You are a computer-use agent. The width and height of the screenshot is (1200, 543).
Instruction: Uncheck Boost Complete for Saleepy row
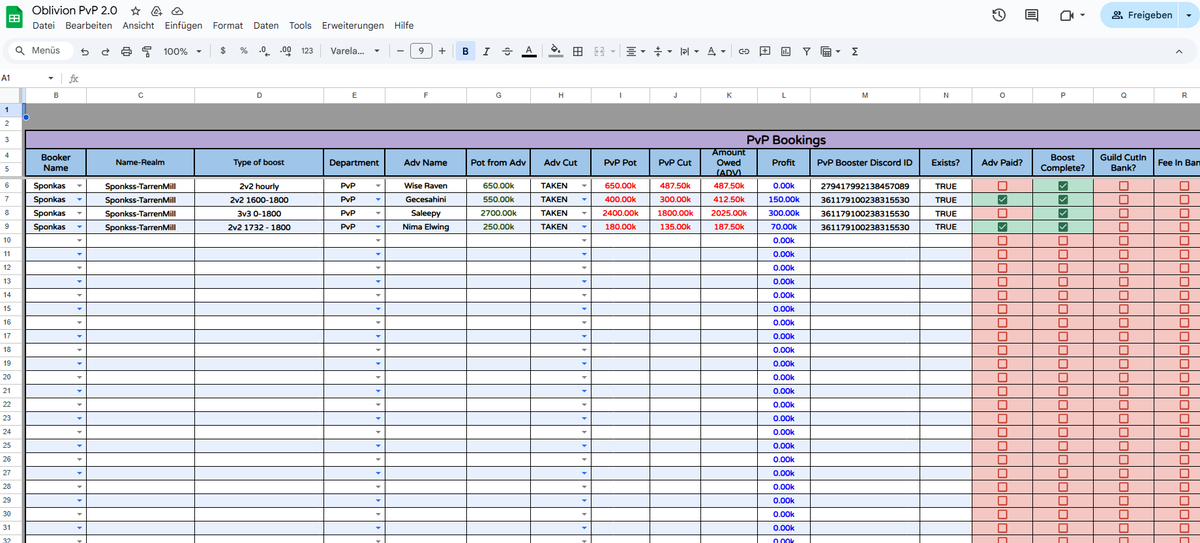tap(1063, 213)
